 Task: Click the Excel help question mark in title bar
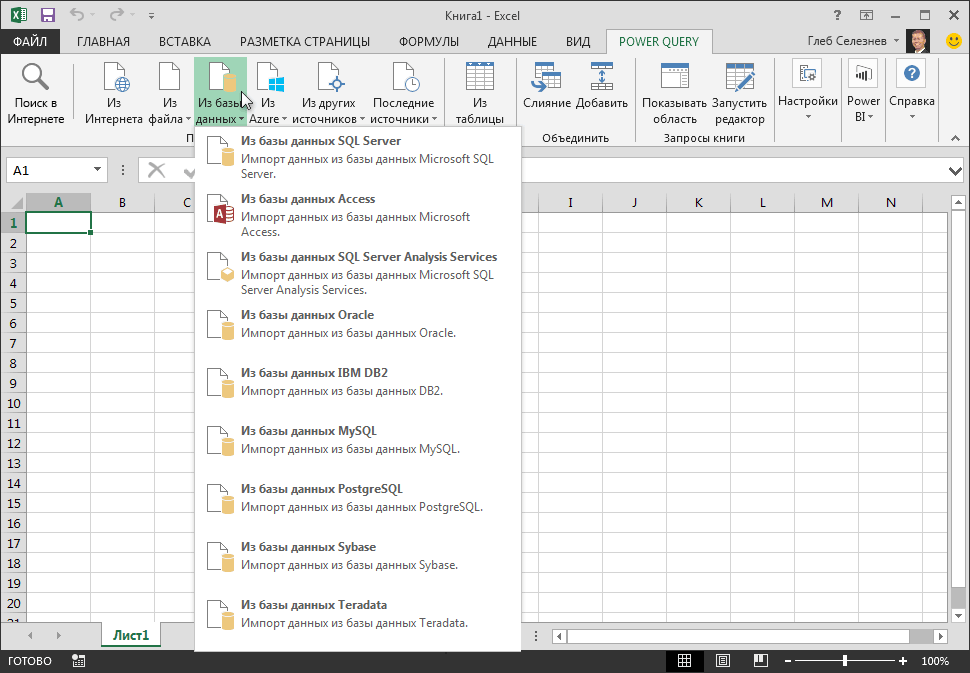click(x=838, y=15)
